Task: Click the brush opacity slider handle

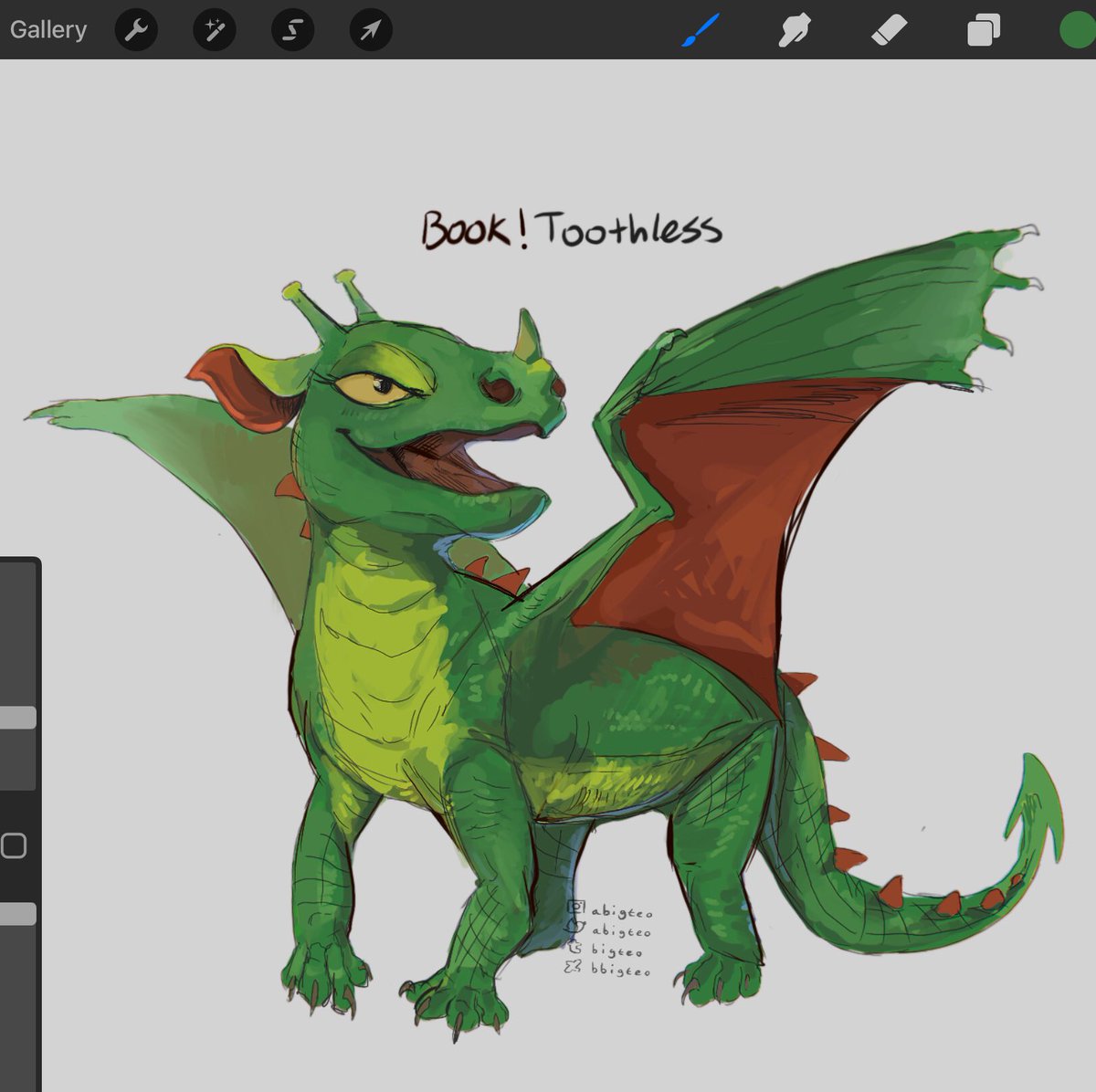Action: click(17, 914)
